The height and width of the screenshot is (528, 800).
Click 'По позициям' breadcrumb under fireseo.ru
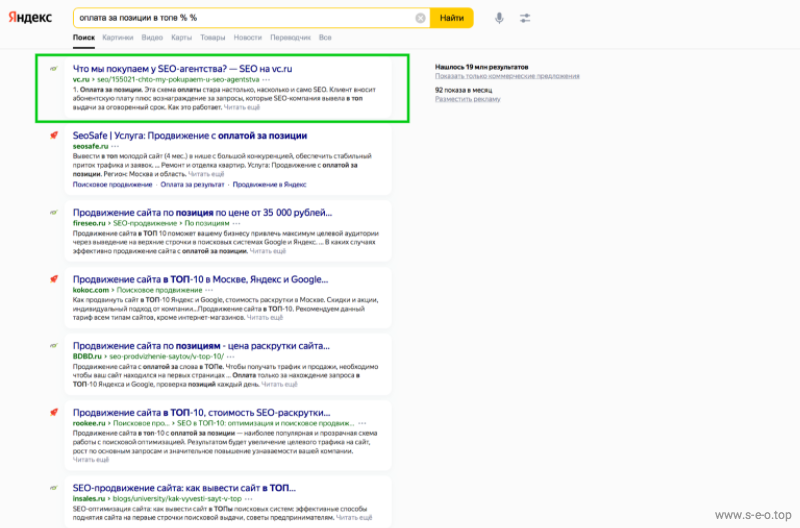(207, 223)
